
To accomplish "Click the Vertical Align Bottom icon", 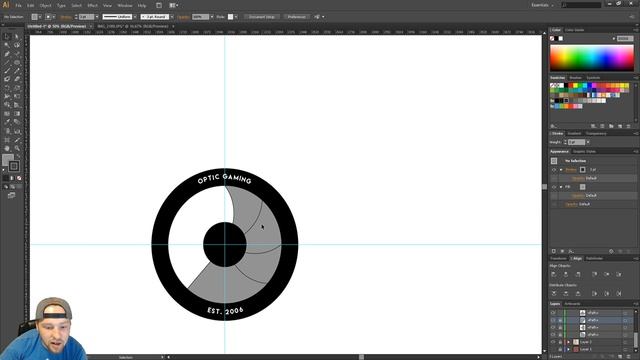I will point(619,274).
